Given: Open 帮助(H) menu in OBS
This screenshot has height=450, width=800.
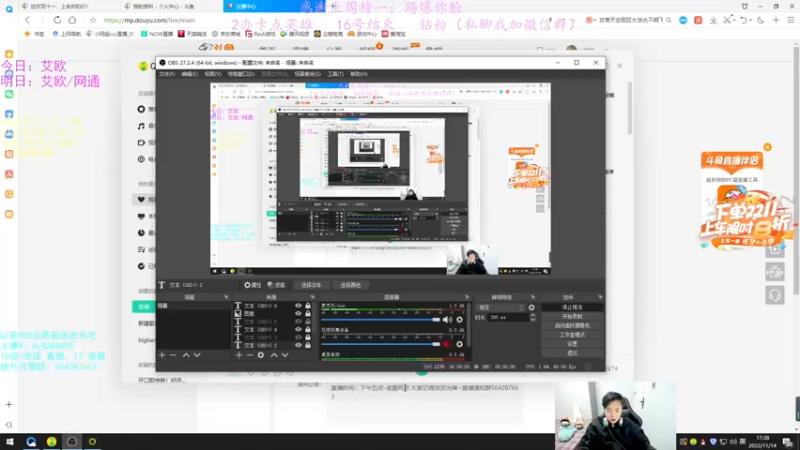Looking at the screenshot, I should tap(359, 74).
